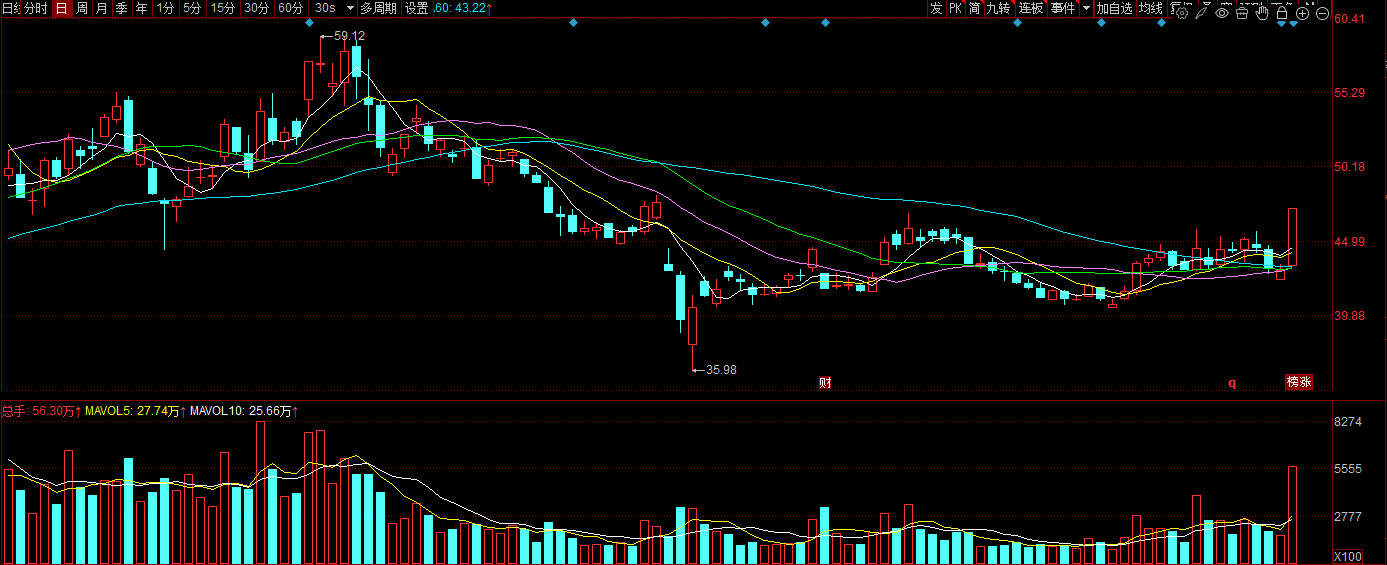Viewport: 1387px width, 565px height.
Task: Open the 设置 settings button
Action: coord(417,8)
